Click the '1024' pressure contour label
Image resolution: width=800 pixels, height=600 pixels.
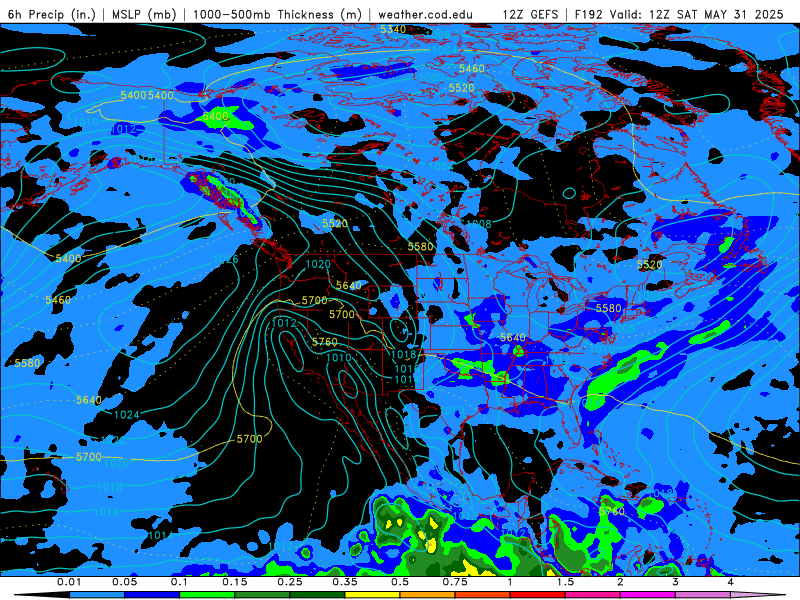click(x=127, y=415)
